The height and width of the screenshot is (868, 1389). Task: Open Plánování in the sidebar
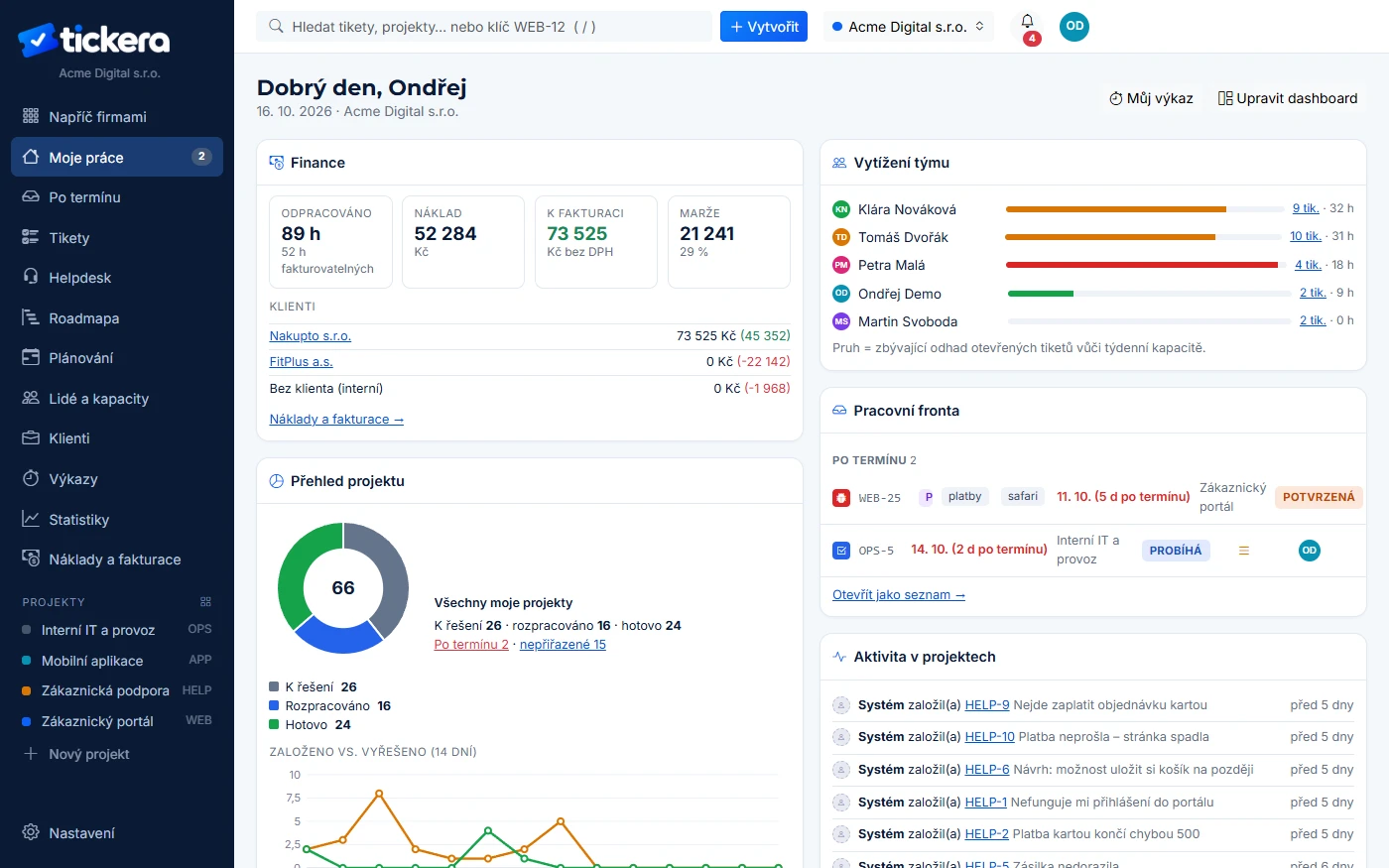point(117,358)
